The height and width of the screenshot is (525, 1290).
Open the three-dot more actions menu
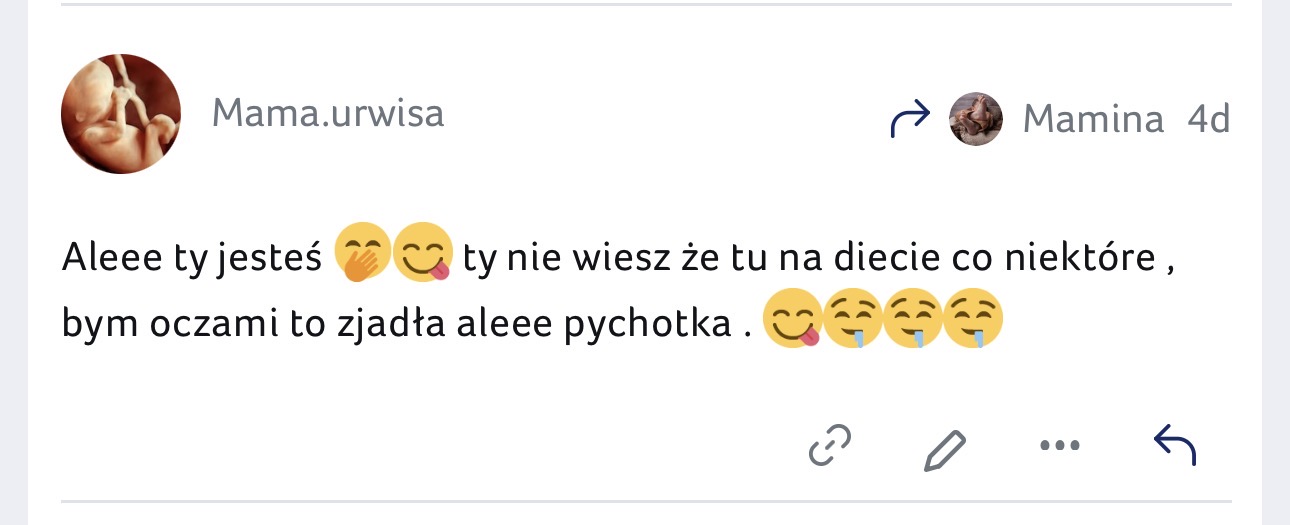point(1060,446)
